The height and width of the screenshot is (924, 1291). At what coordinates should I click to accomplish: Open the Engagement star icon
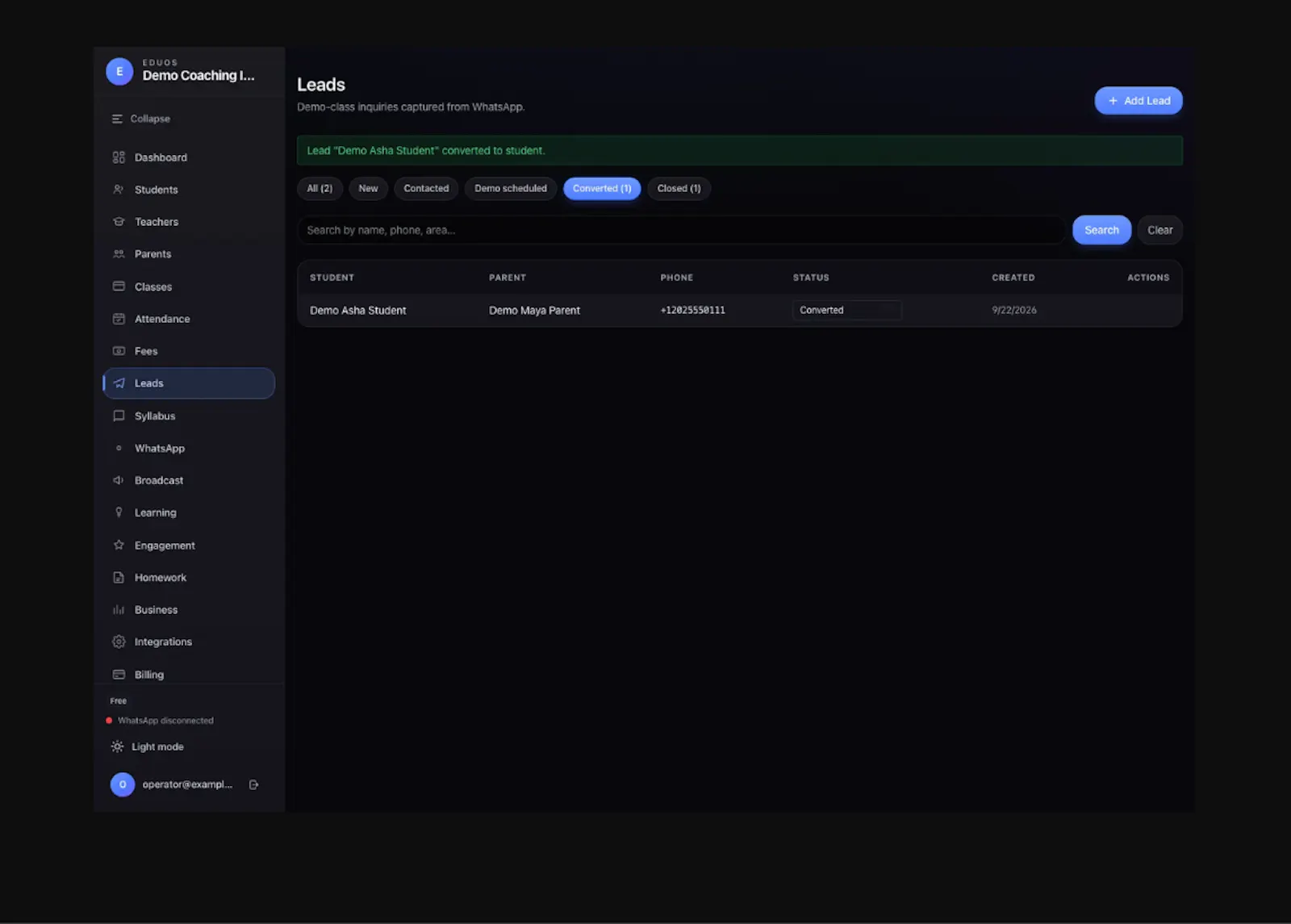tap(119, 545)
